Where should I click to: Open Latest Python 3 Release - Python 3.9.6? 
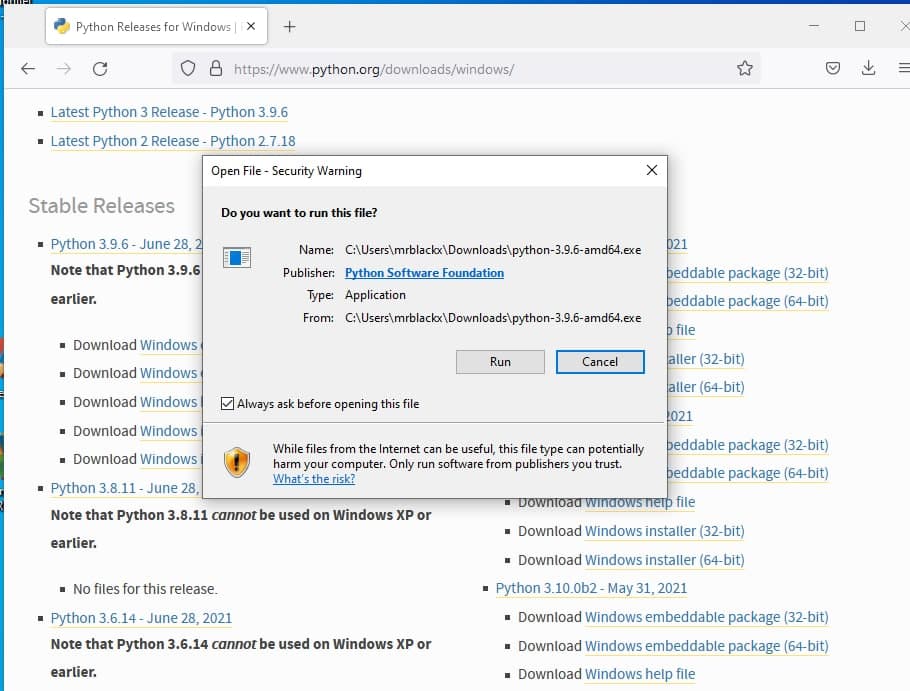(169, 112)
